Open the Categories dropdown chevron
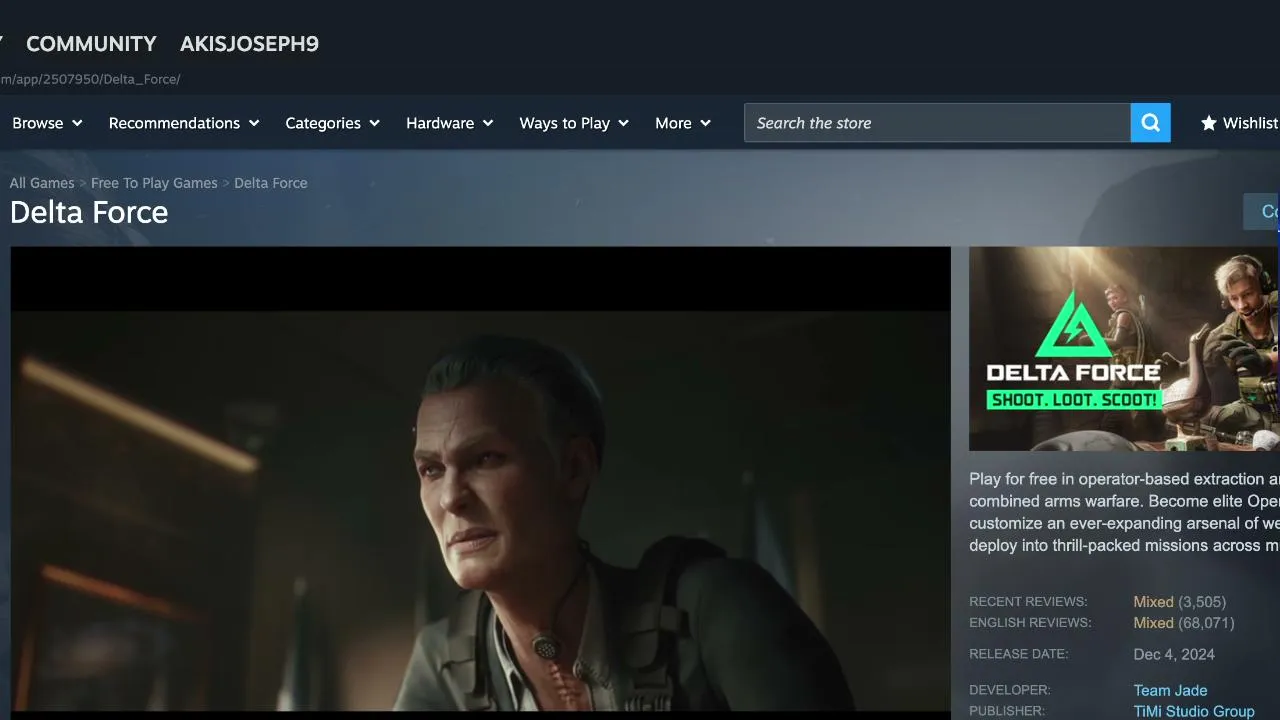The image size is (1280, 720). click(x=375, y=123)
